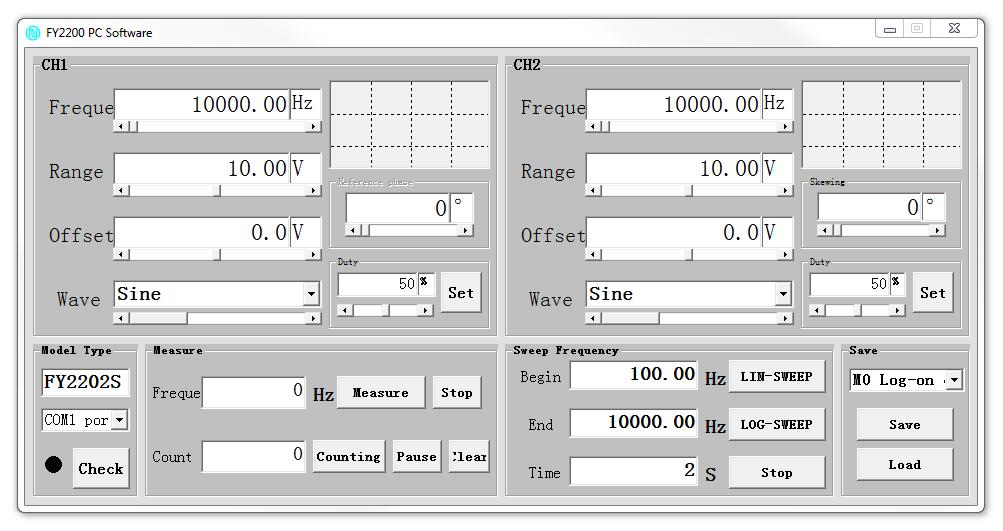This screenshot has width=1003, height=531.
Task: Click CH1 reference phase left arrow
Action: tap(352, 230)
